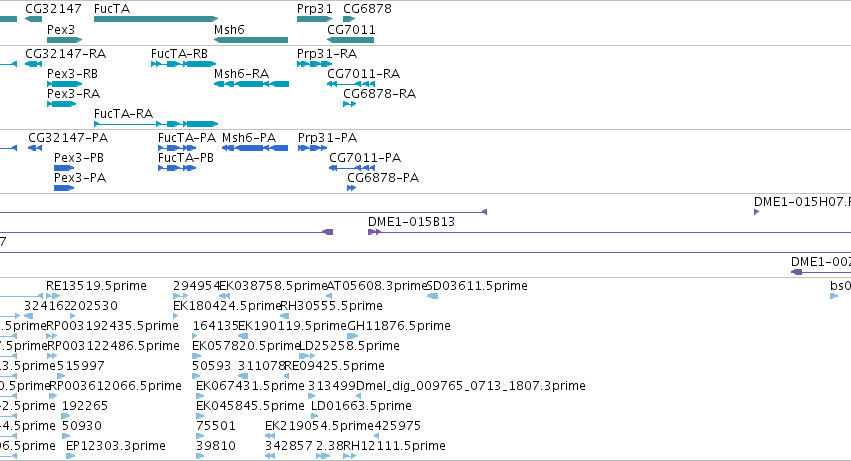The image size is (851, 461).
Task: Select EST EK057820.5prime label
Action: [x=246, y=346]
